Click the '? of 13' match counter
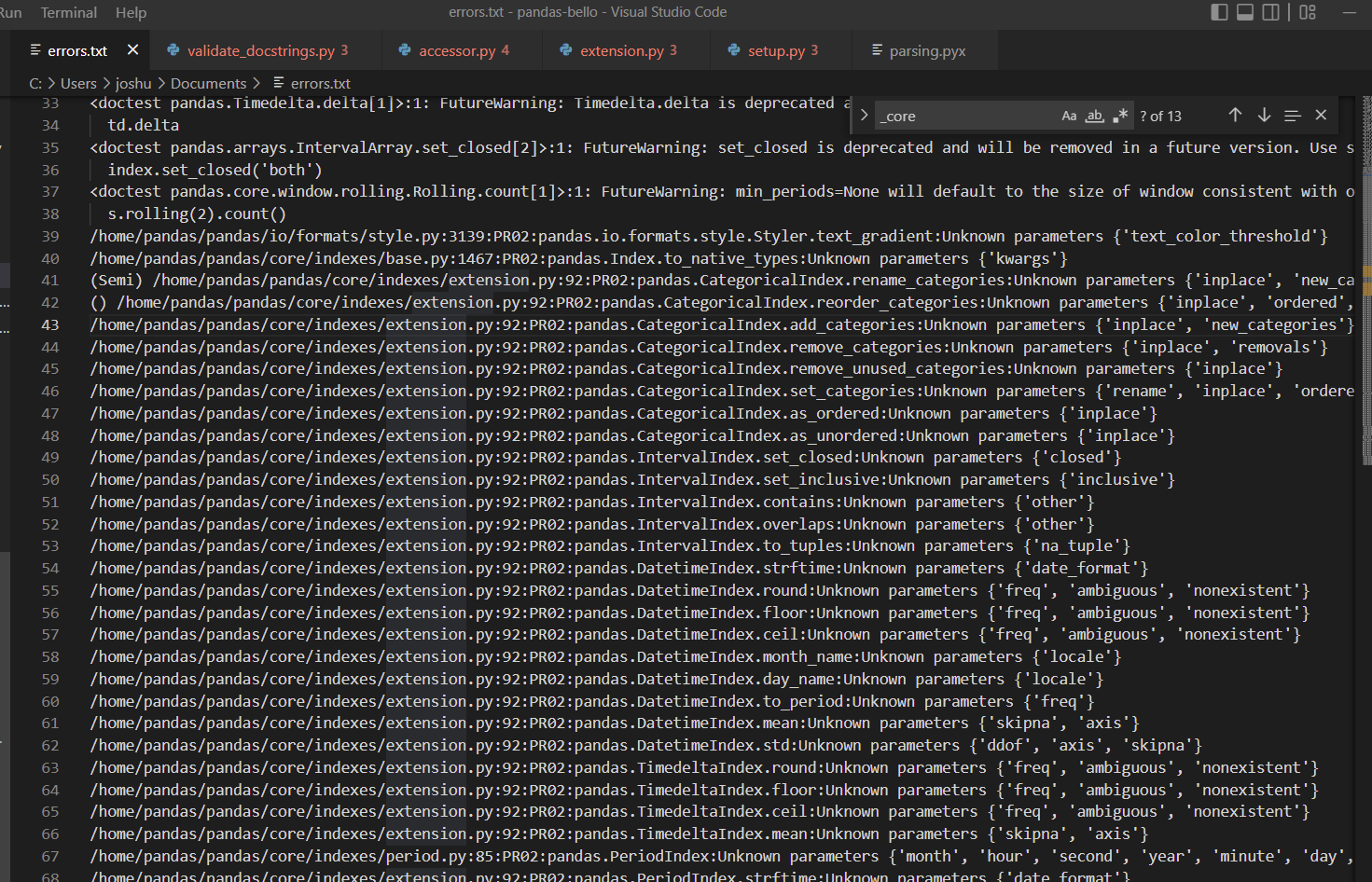The height and width of the screenshot is (882, 1372). [1160, 116]
